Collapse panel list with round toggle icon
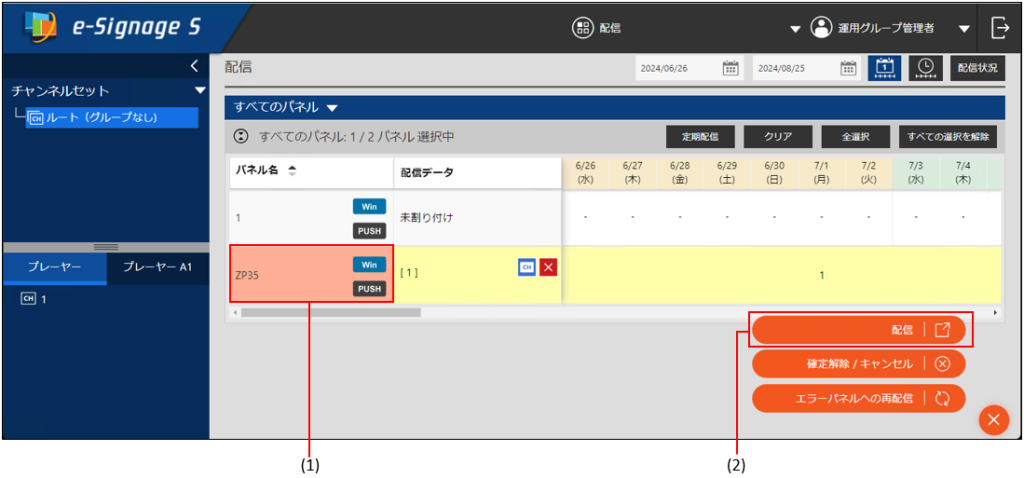 (x=242, y=137)
